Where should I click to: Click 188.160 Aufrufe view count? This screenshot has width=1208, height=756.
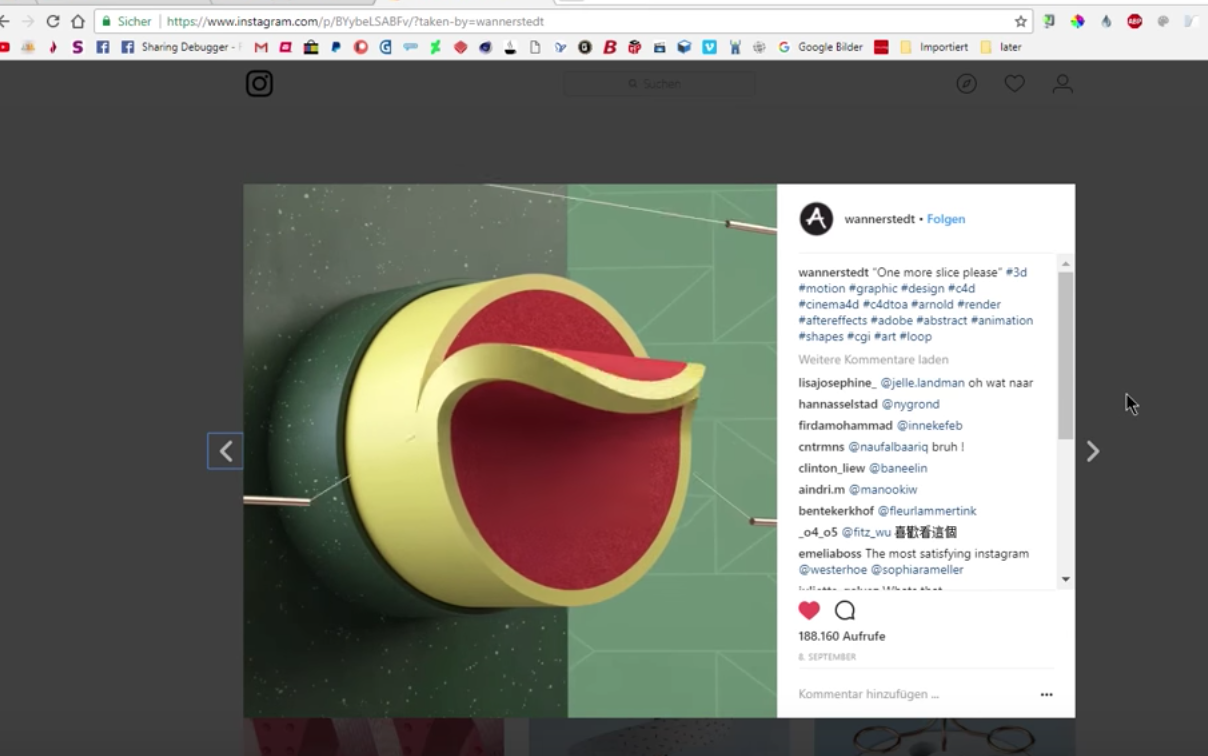click(841, 636)
